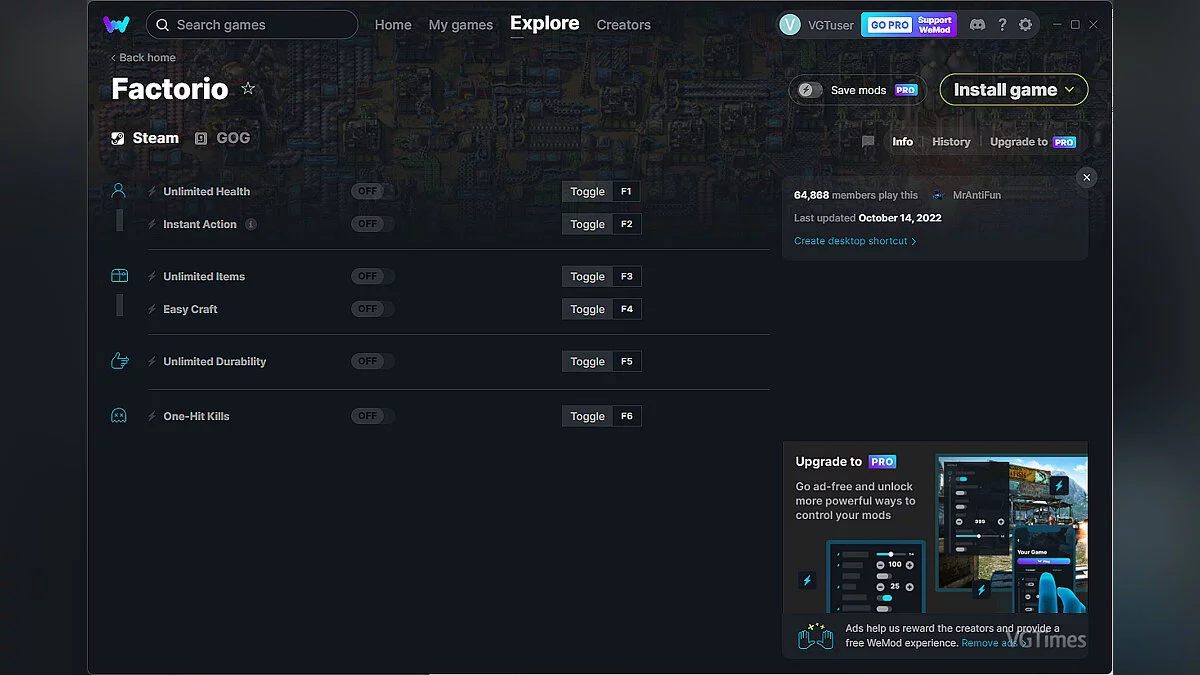Viewport: 1200px width, 675px height.
Task: Click the MrAntiFun creator avatar icon
Action: point(938,195)
